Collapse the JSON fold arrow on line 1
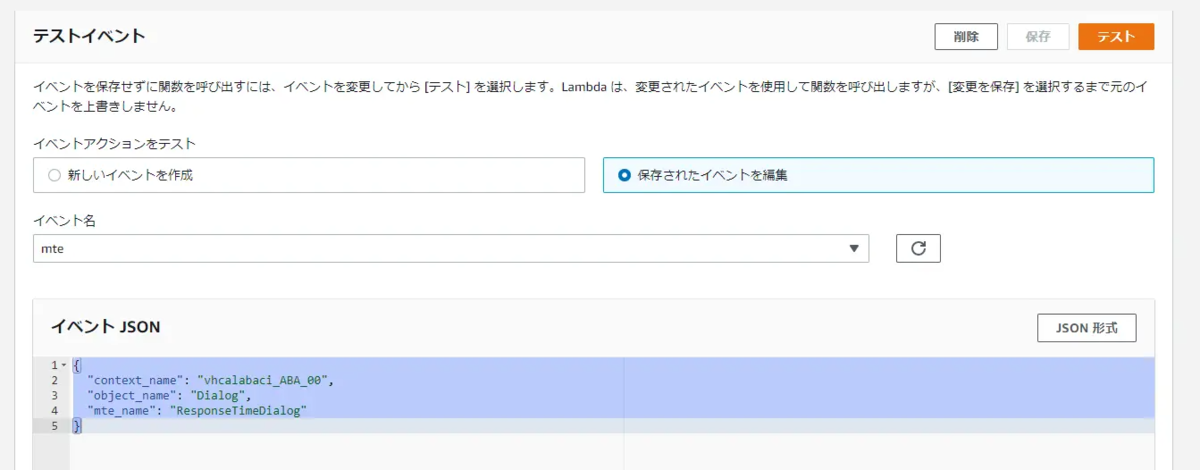 pos(64,366)
